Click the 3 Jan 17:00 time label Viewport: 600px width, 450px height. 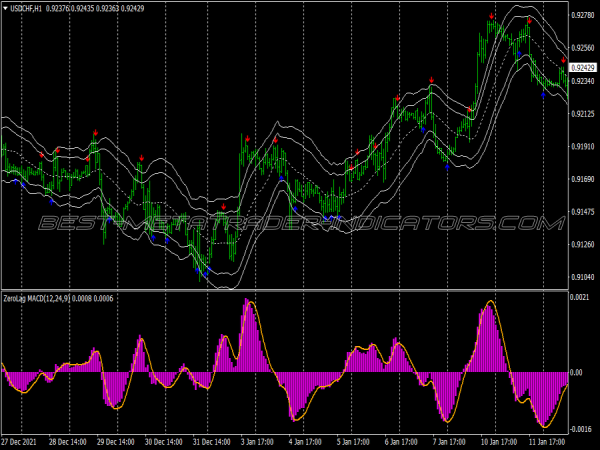coord(257,442)
